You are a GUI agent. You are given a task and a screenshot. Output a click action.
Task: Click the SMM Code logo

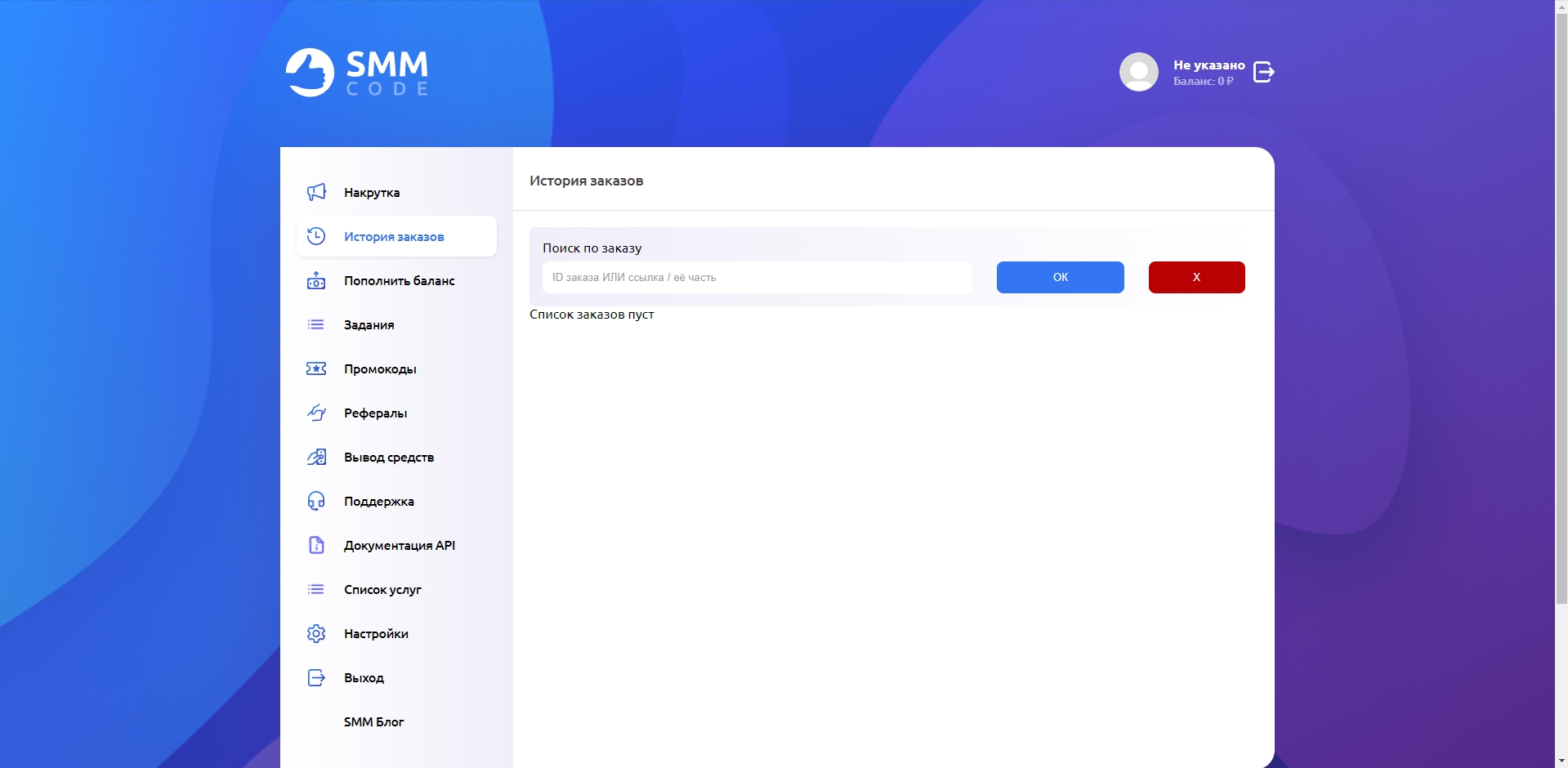(x=357, y=73)
